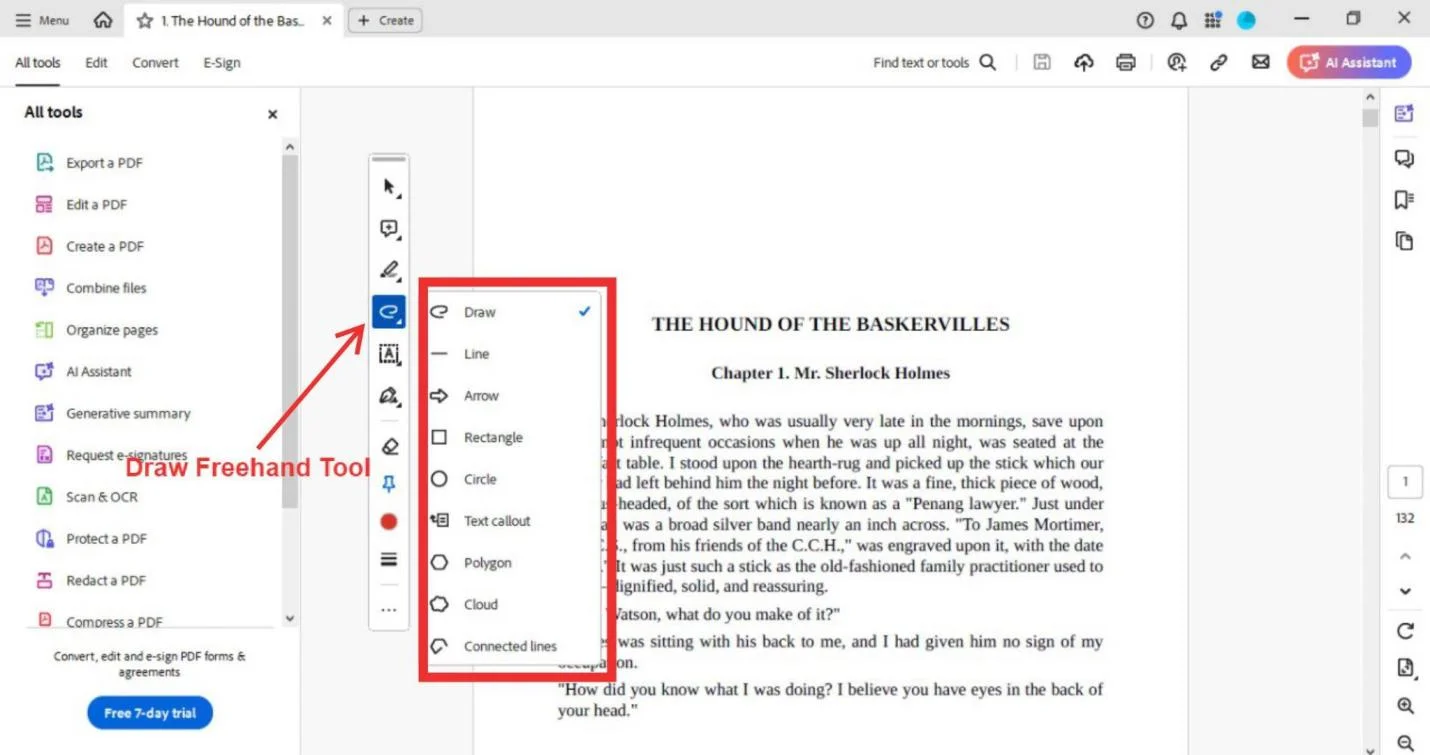Viewport: 1430px width, 755px height.
Task: Open the All tools tab
Action: 37,62
